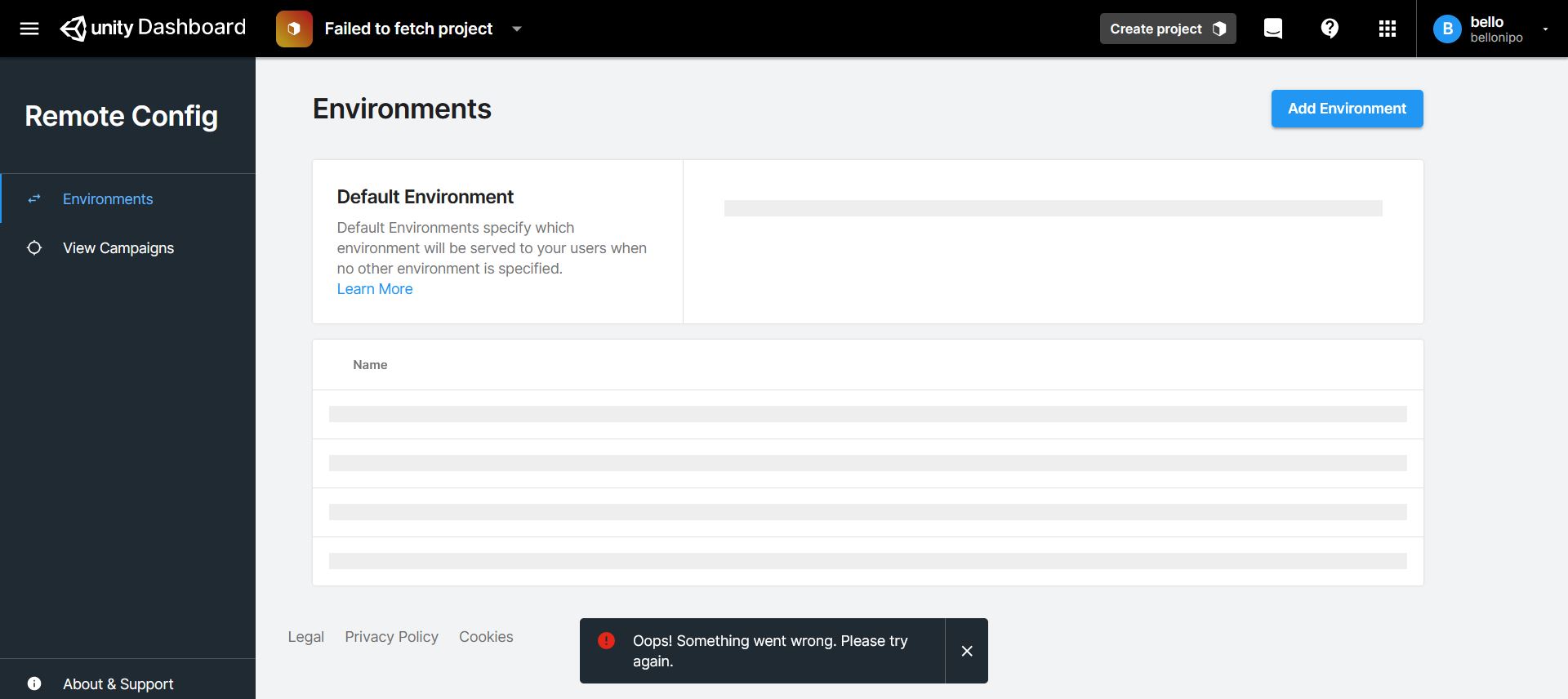Click the Environments swap arrows icon

(34, 198)
